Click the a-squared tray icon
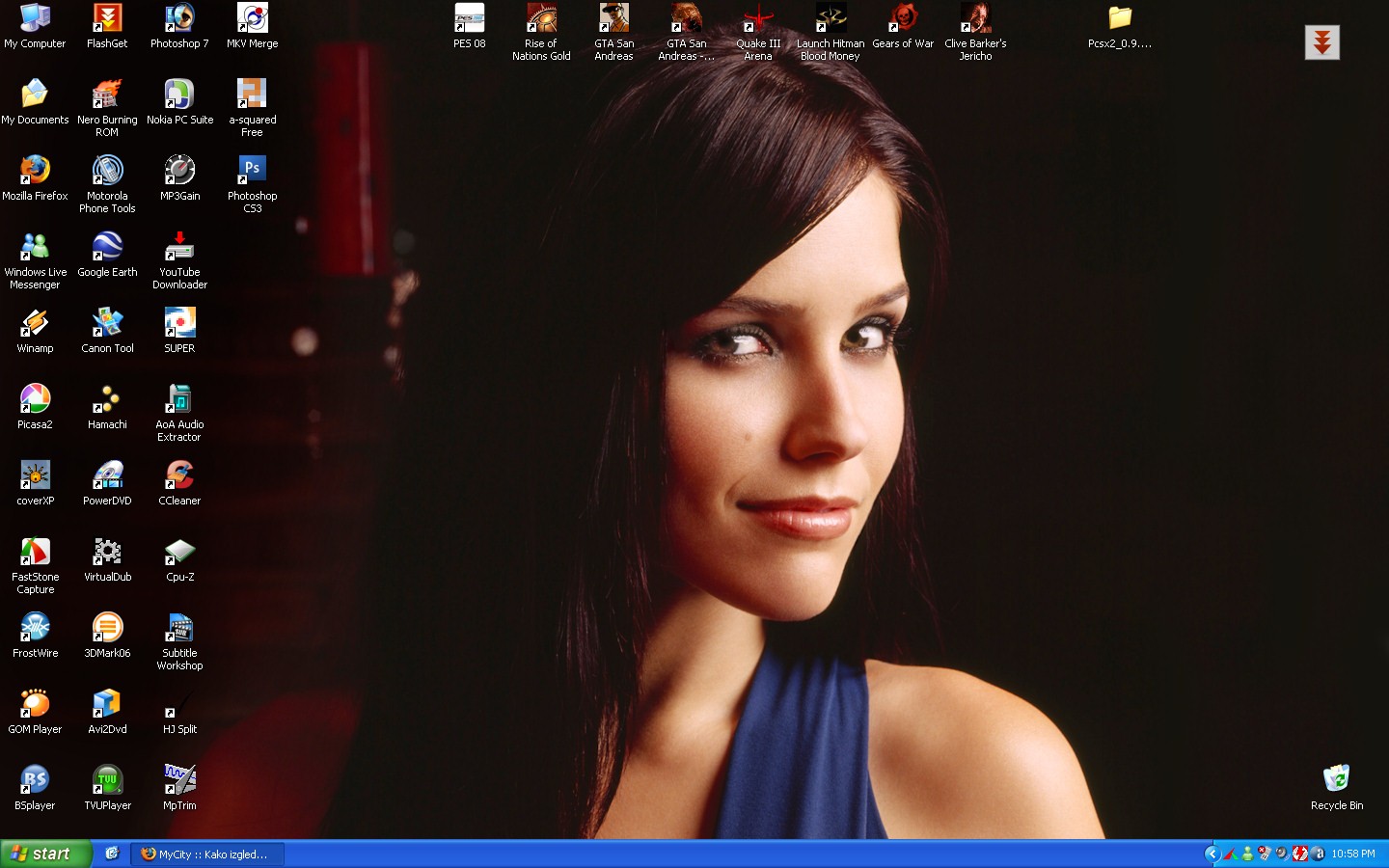Image resolution: width=1389 pixels, height=868 pixels. (x=1318, y=854)
